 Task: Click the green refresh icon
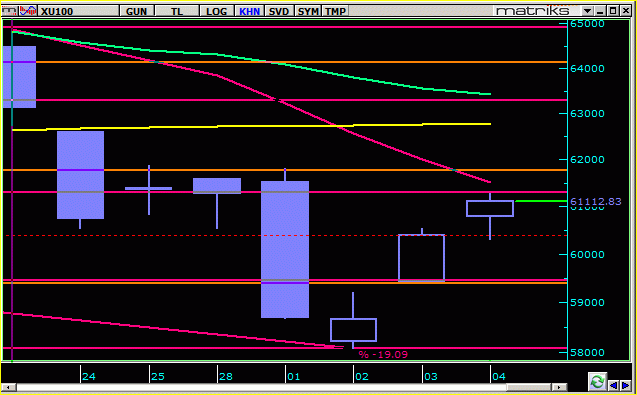[x=597, y=381]
